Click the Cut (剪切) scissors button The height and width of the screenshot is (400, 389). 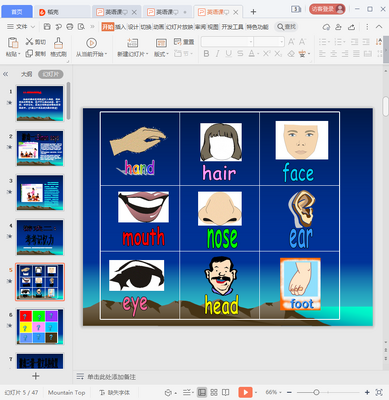click(36, 42)
